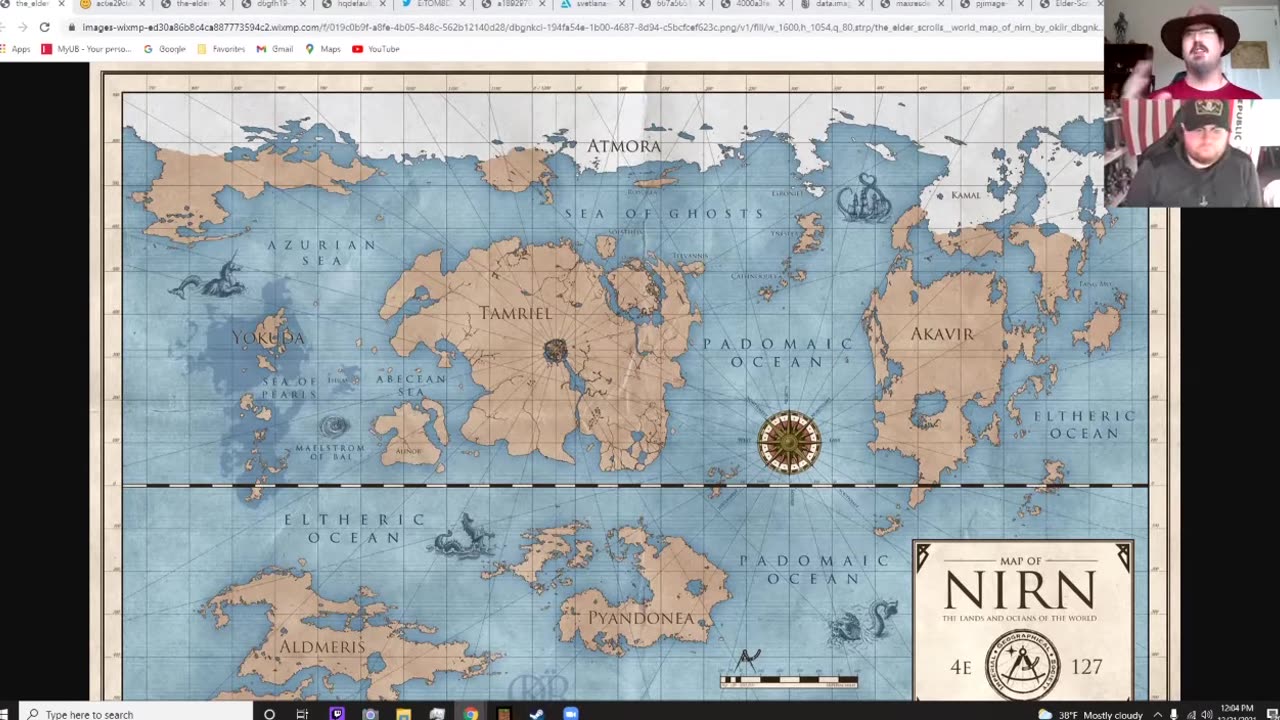Click the Aldmeris label on map
The height and width of the screenshot is (720, 1280).
(x=322, y=647)
